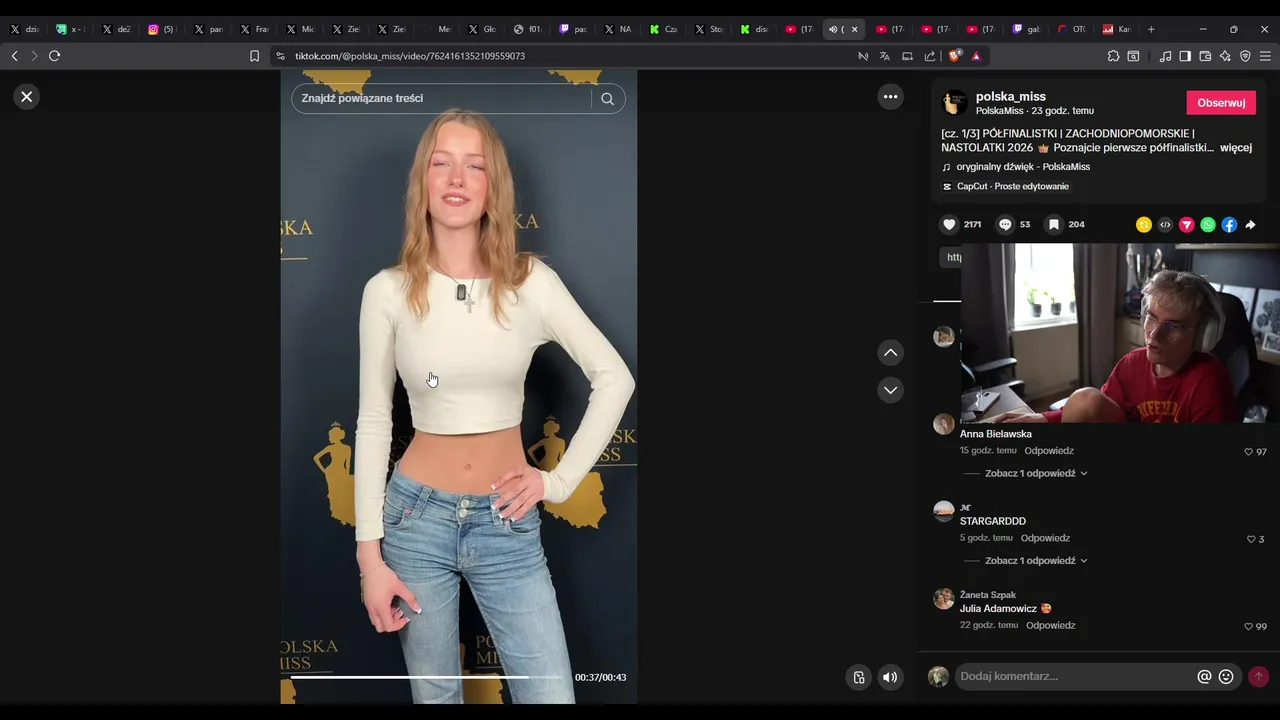Go back with browser back arrow
The height and width of the screenshot is (720, 1280).
click(x=14, y=56)
